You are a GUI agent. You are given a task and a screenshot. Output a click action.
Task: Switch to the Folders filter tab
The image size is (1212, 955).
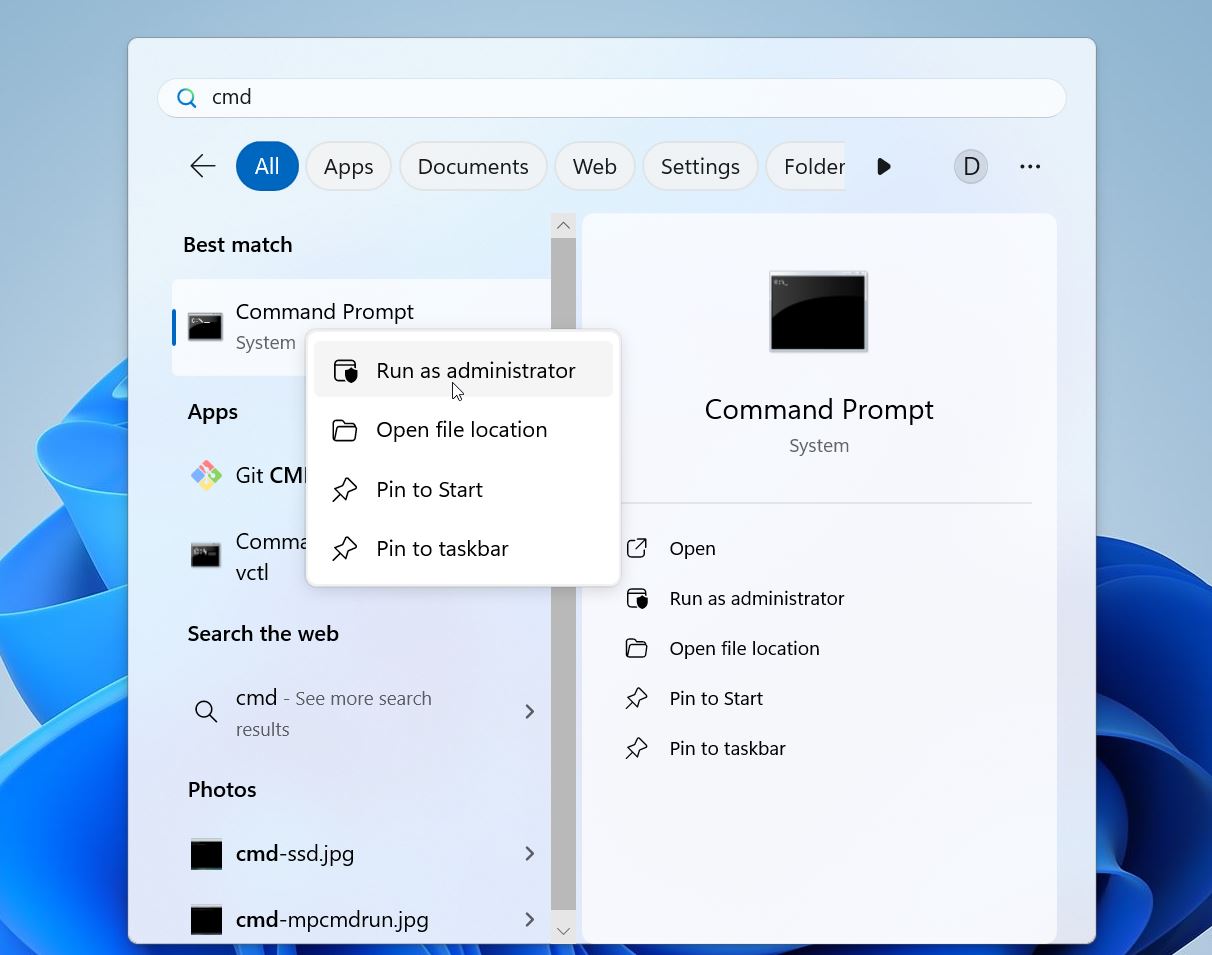coord(806,166)
